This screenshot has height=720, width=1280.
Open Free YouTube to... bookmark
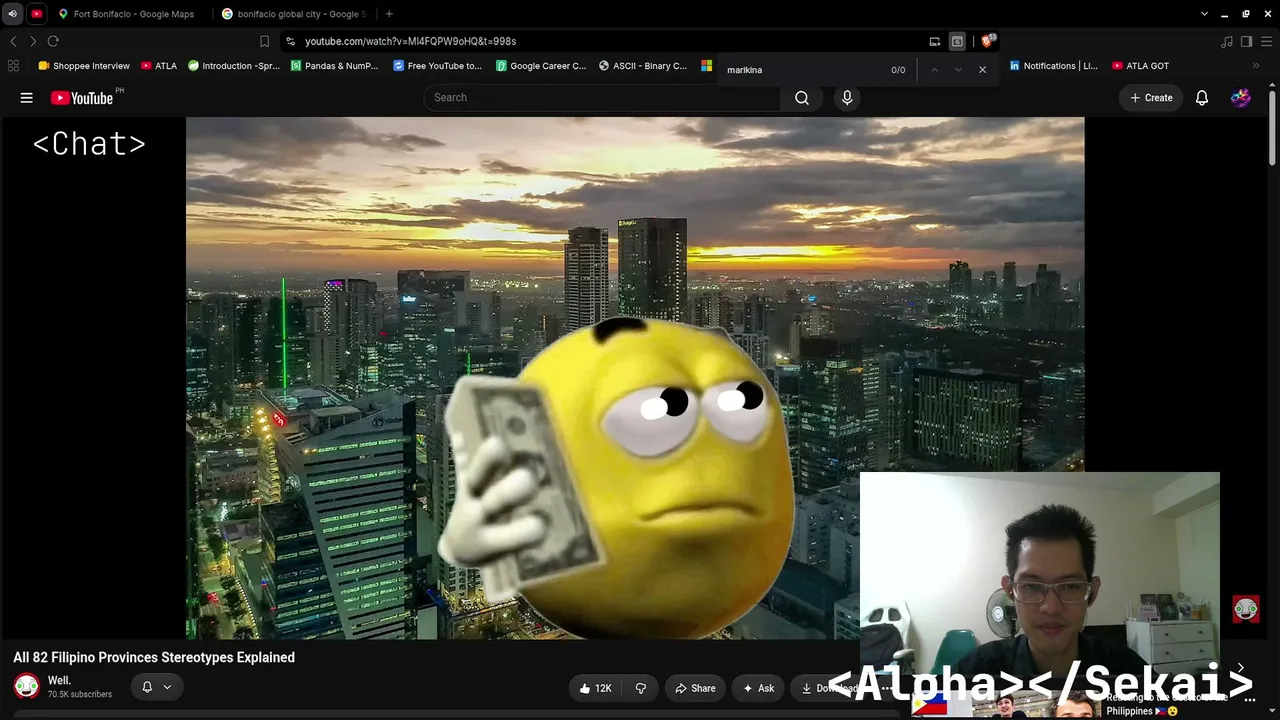click(437, 66)
